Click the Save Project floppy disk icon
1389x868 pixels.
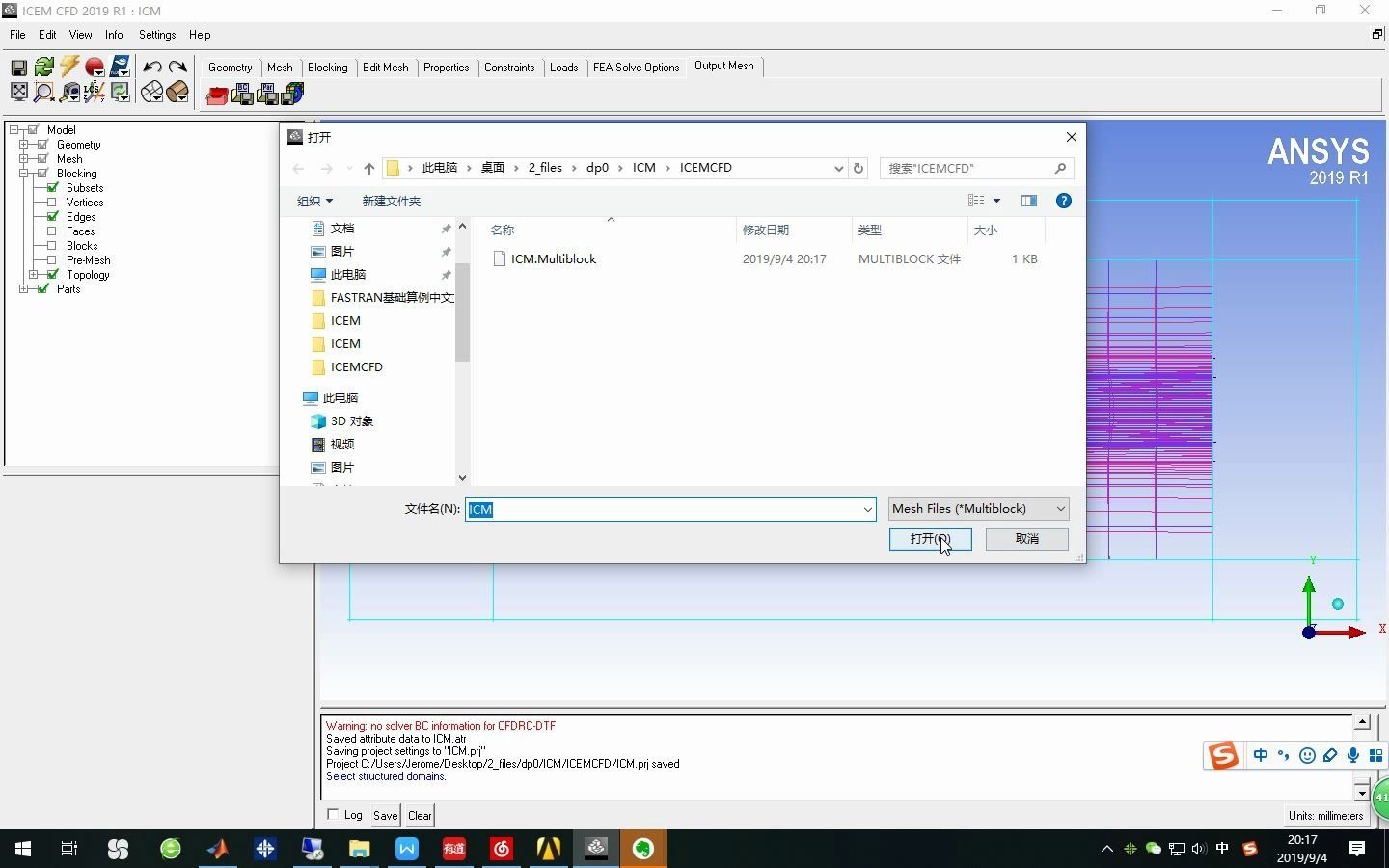18,68
